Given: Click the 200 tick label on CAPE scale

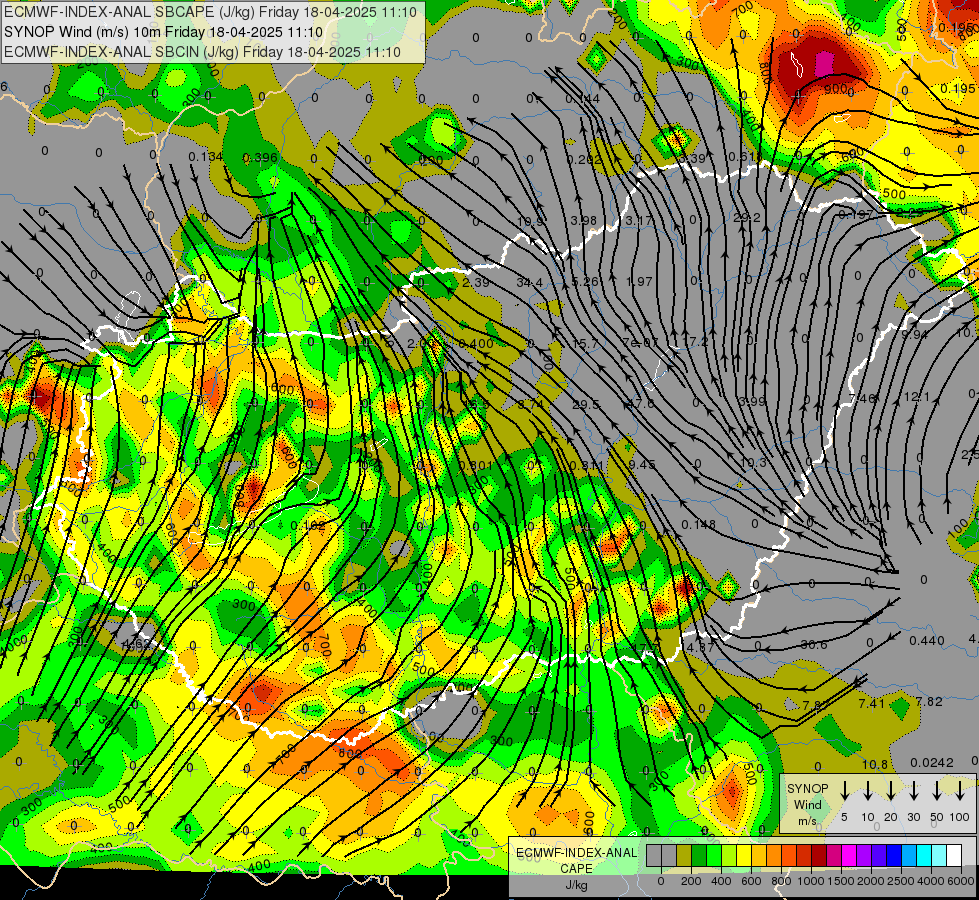Looking at the screenshot, I should [691, 881].
